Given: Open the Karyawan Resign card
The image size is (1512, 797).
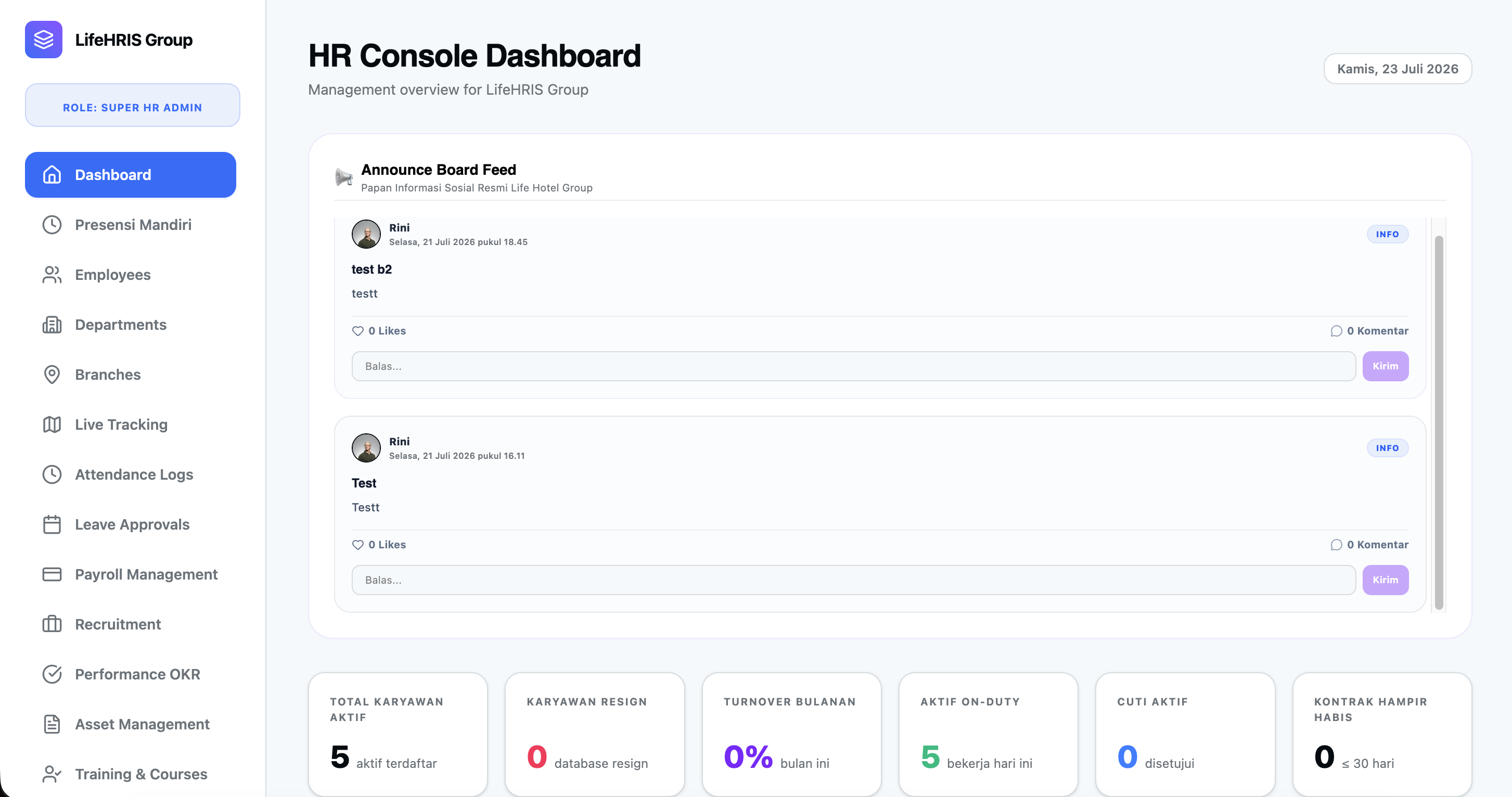Looking at the screenshot, I should click(595, 734).
